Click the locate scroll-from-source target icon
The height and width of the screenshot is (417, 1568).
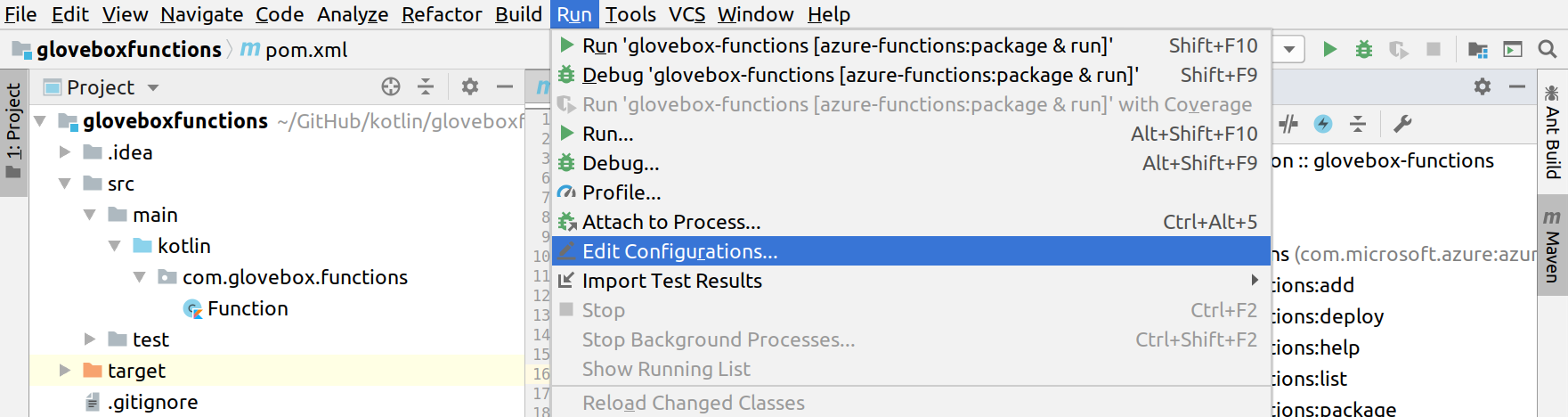[391, 86]
